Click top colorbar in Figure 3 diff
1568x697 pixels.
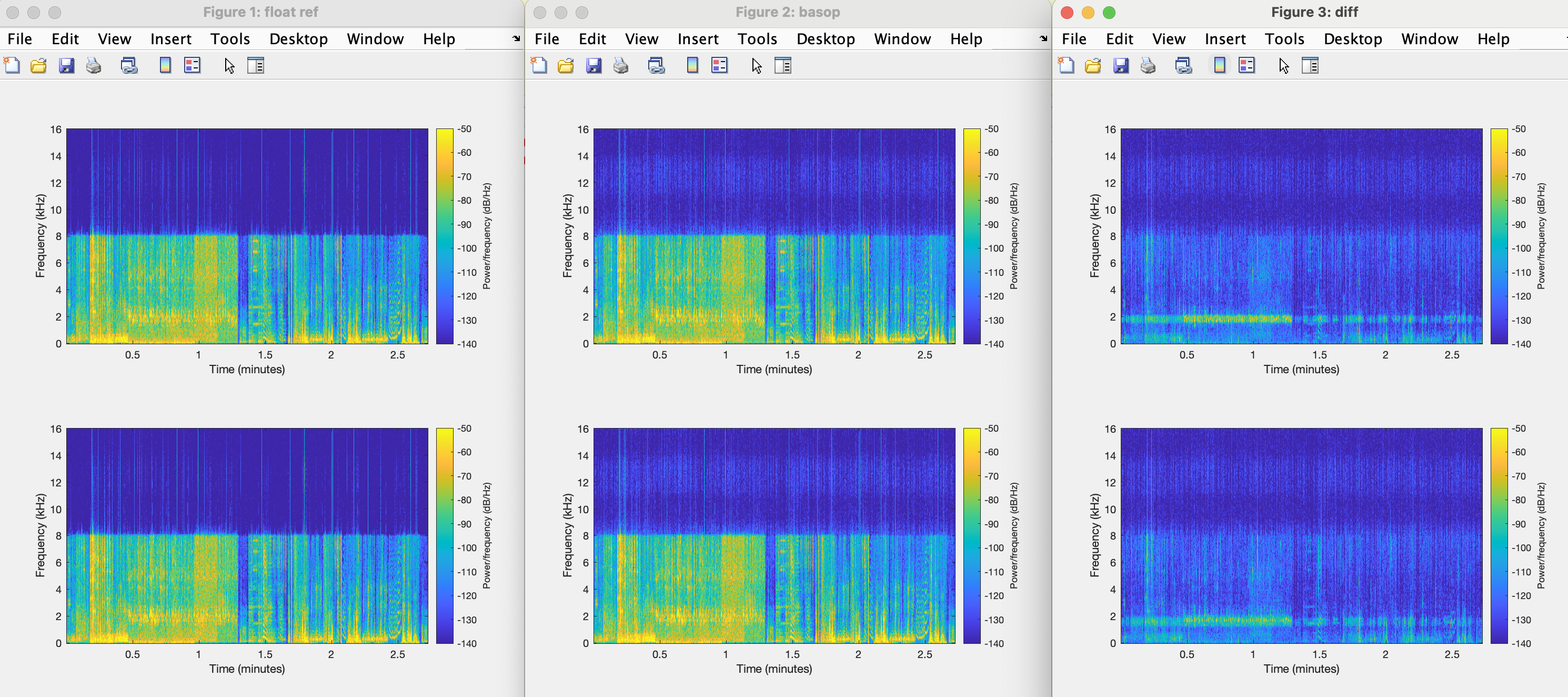click(1499, 236)
